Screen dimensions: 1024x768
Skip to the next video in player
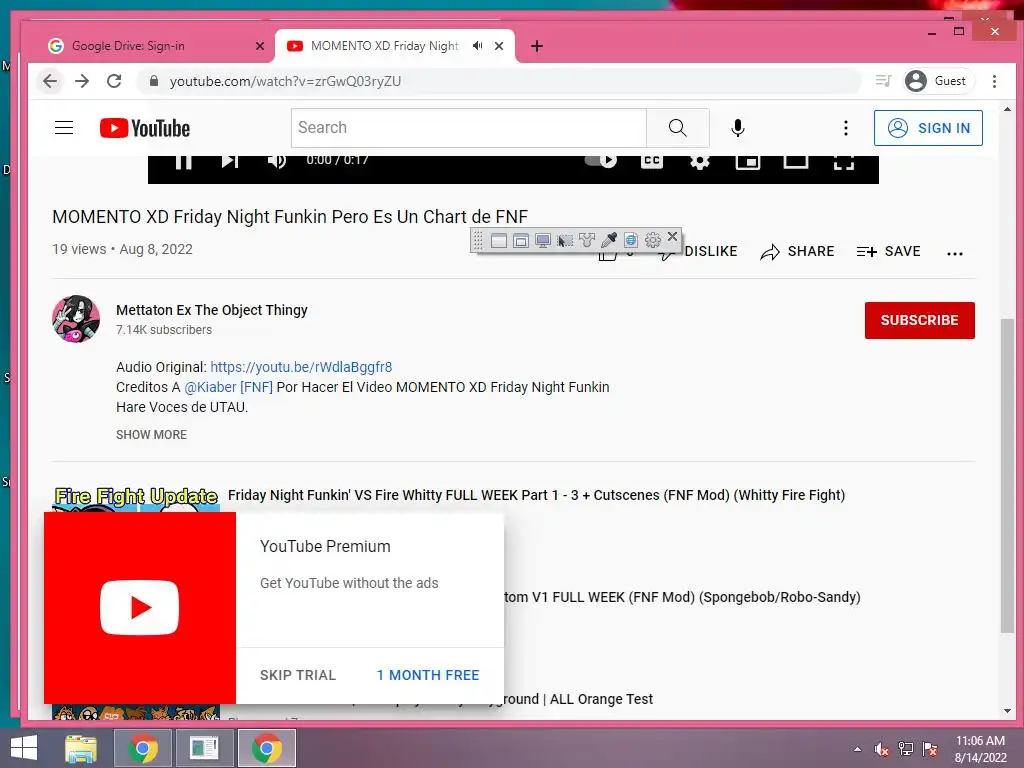[x=230, y=161]
